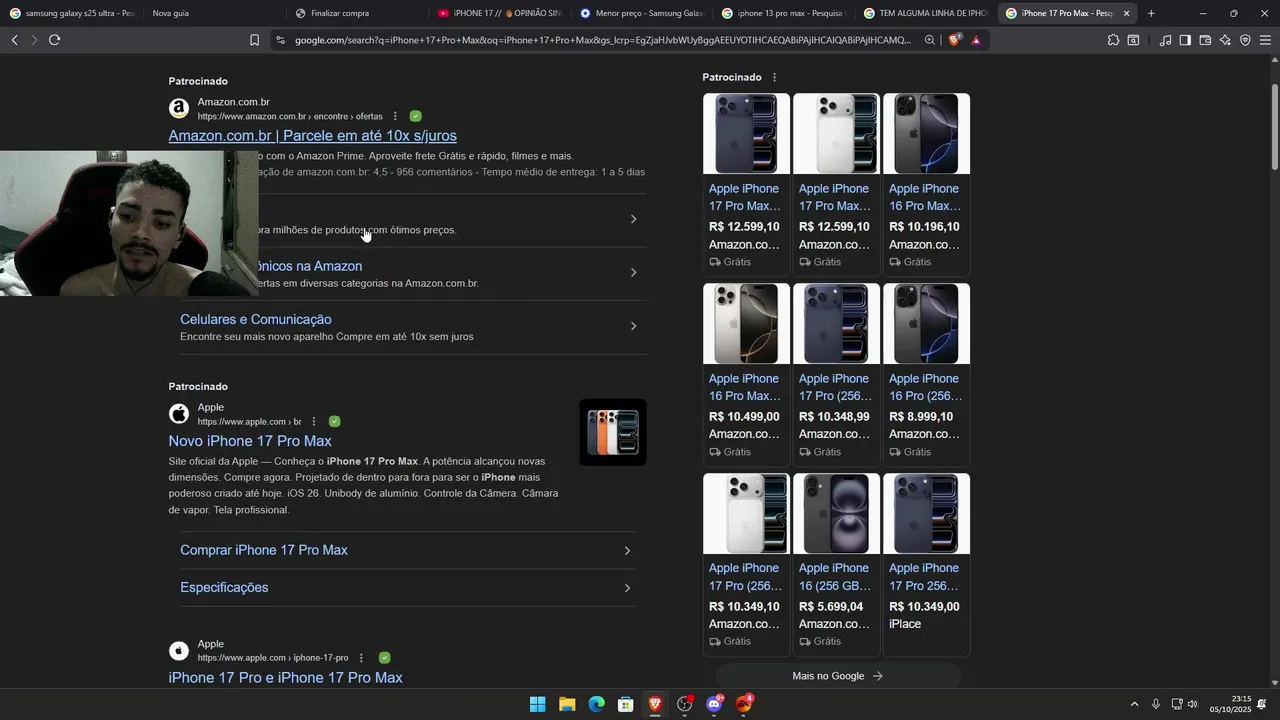
Task: Open Brave VPN shield icon
Action: (x=1245, y=40)
